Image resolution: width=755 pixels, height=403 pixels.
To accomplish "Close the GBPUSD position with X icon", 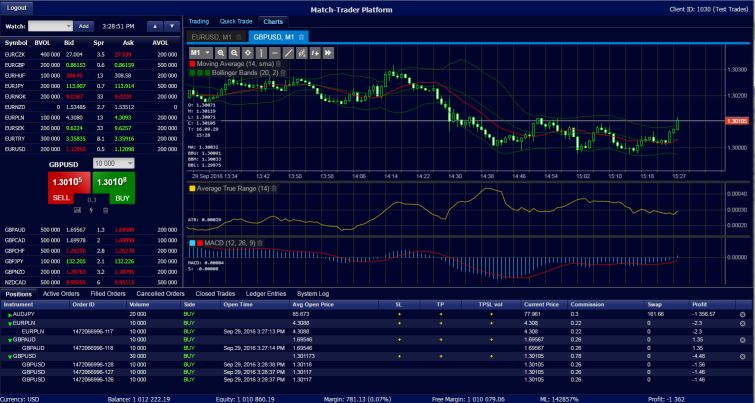I will pyautogui.click(x=742, y=357).
